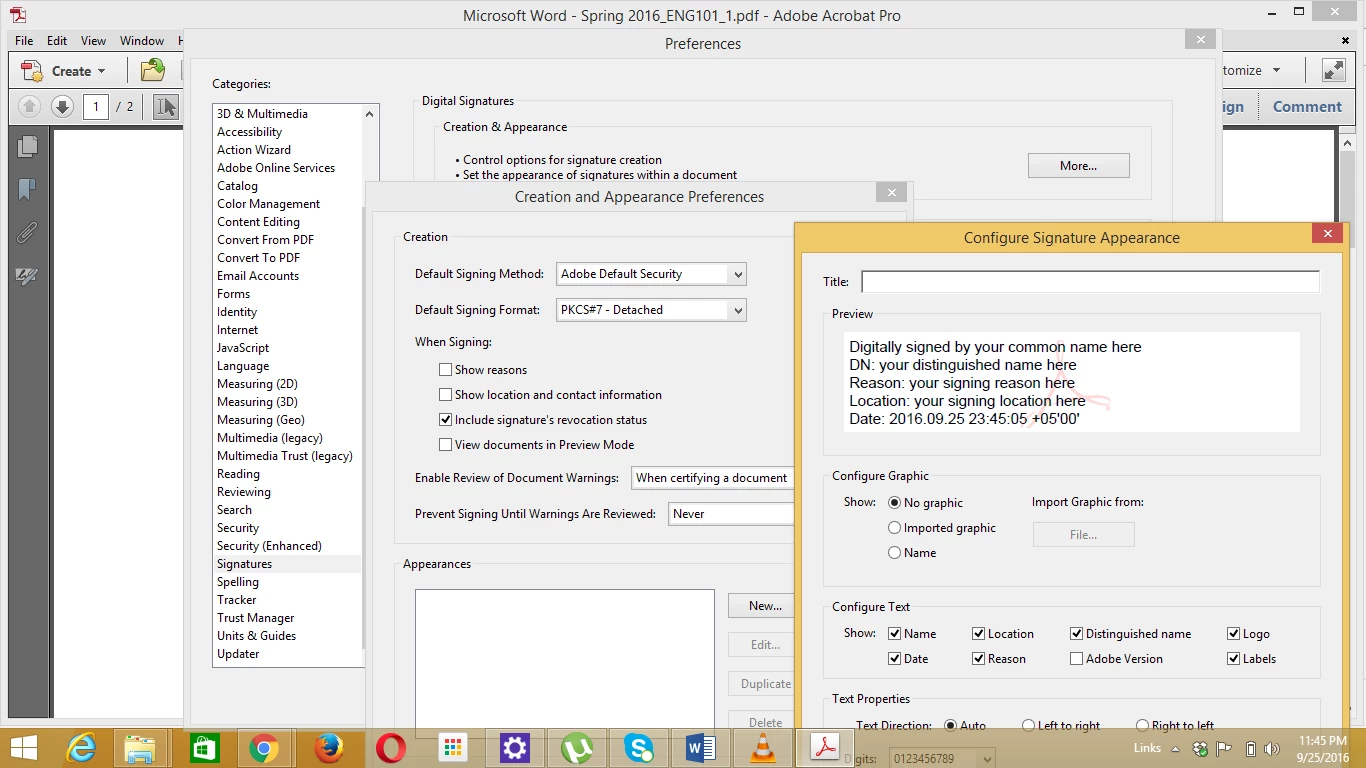Open the Window menu
The width and height of the screenshot is (1366, 768).
click(x=142, y=41)
